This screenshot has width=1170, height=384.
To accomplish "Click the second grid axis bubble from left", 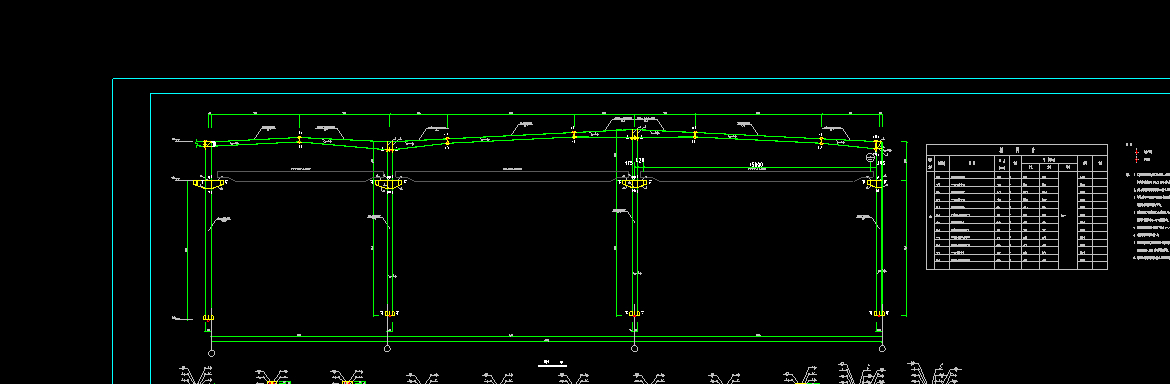I will [387, 348].
